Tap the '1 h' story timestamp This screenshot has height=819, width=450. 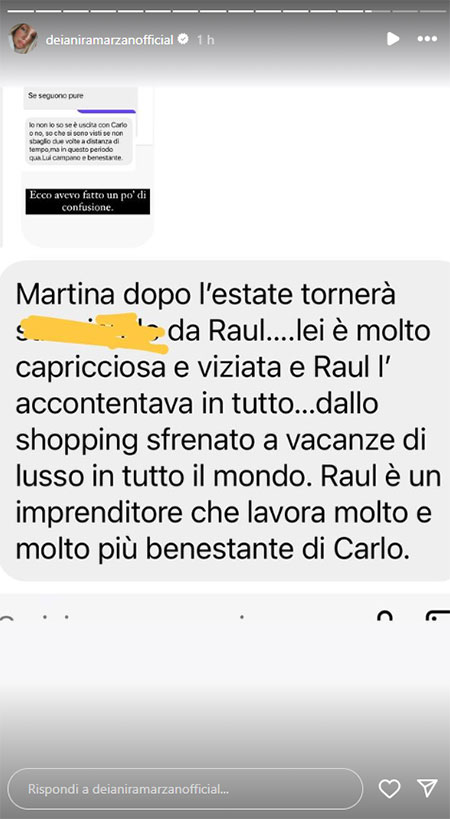point(205,40)
